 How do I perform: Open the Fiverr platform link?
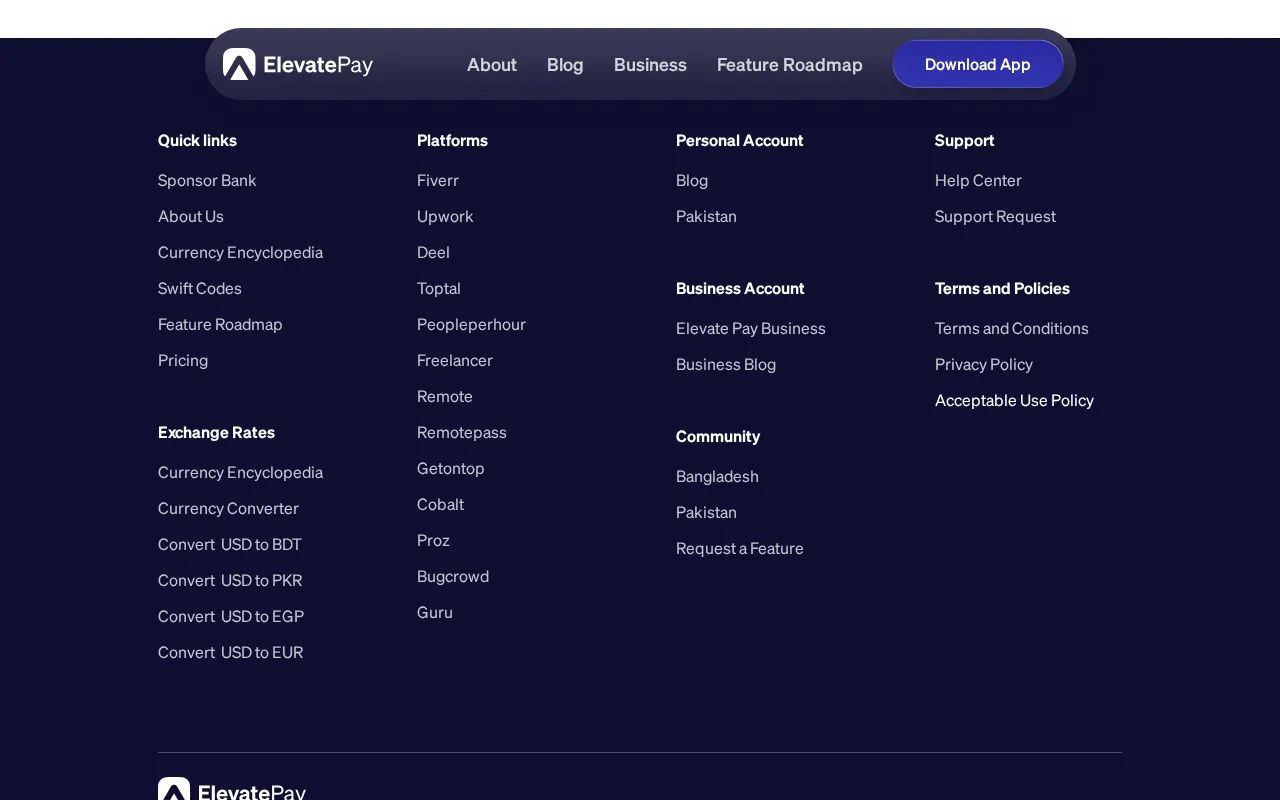[x=438, y=180]
